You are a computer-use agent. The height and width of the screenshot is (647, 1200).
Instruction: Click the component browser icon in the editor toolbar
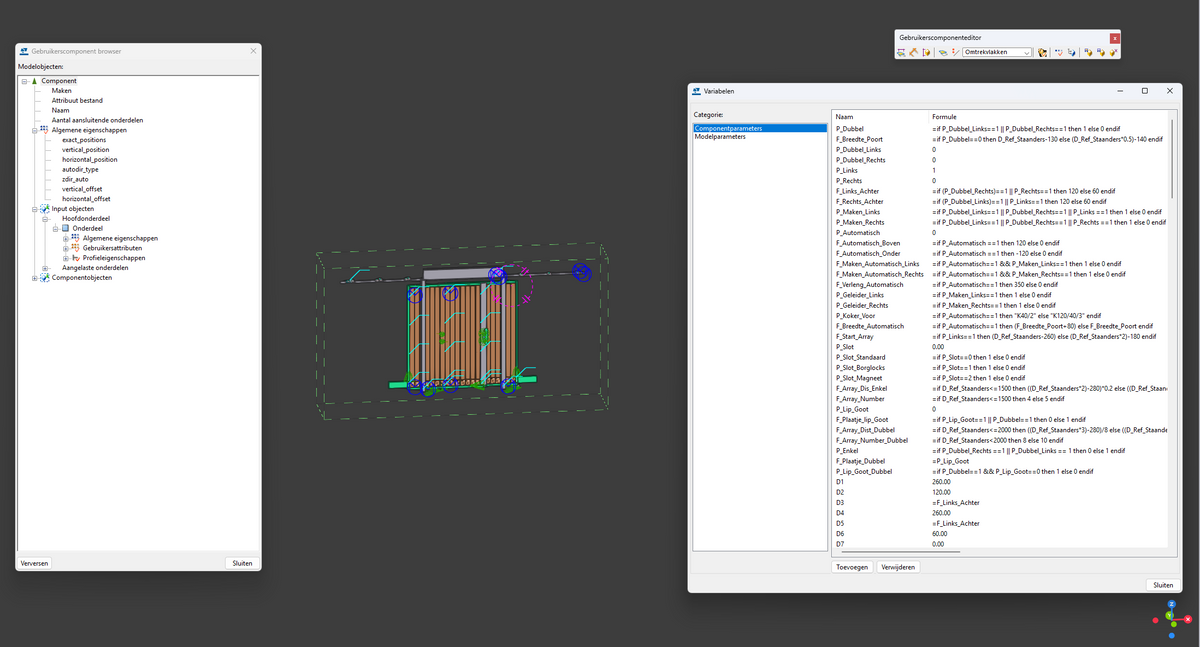(x=1071, y=52)
